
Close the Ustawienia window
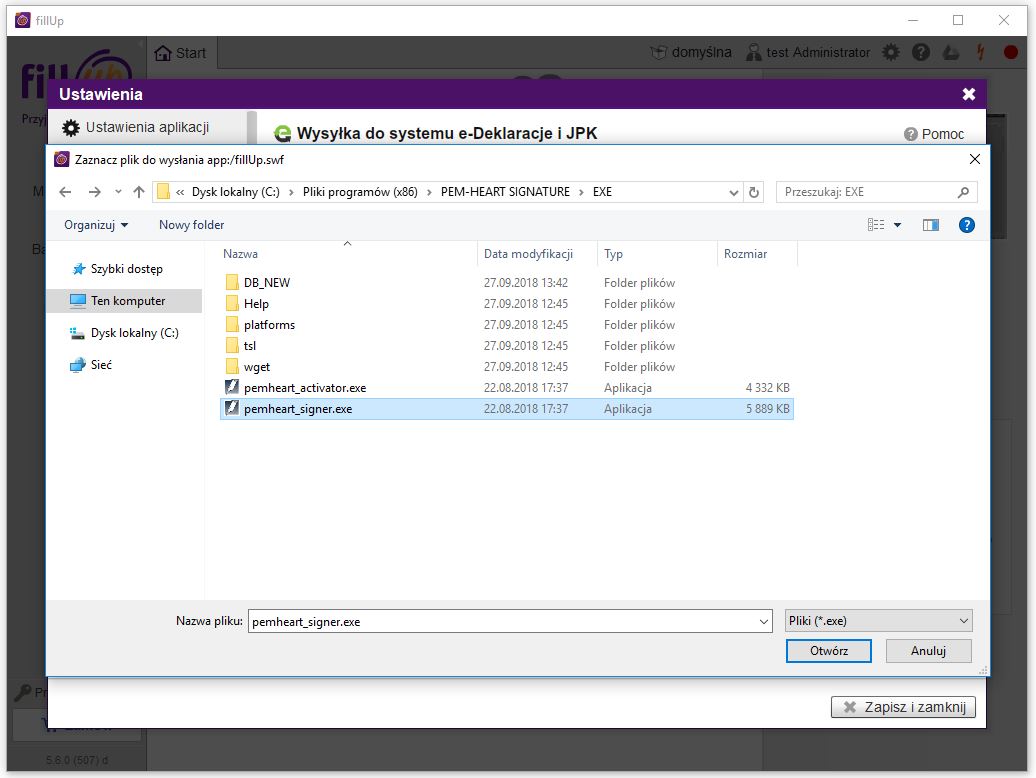969,94
